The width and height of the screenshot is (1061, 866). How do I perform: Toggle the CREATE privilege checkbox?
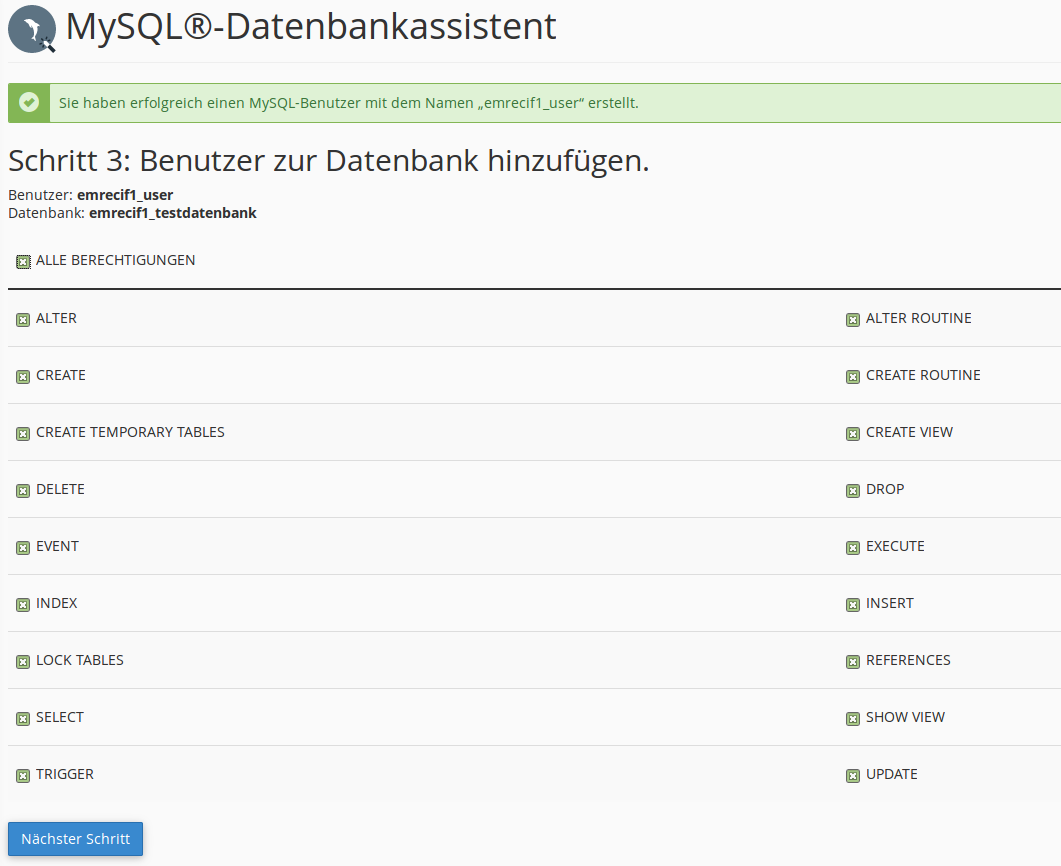pyautogui.click(x=23, y=376)
